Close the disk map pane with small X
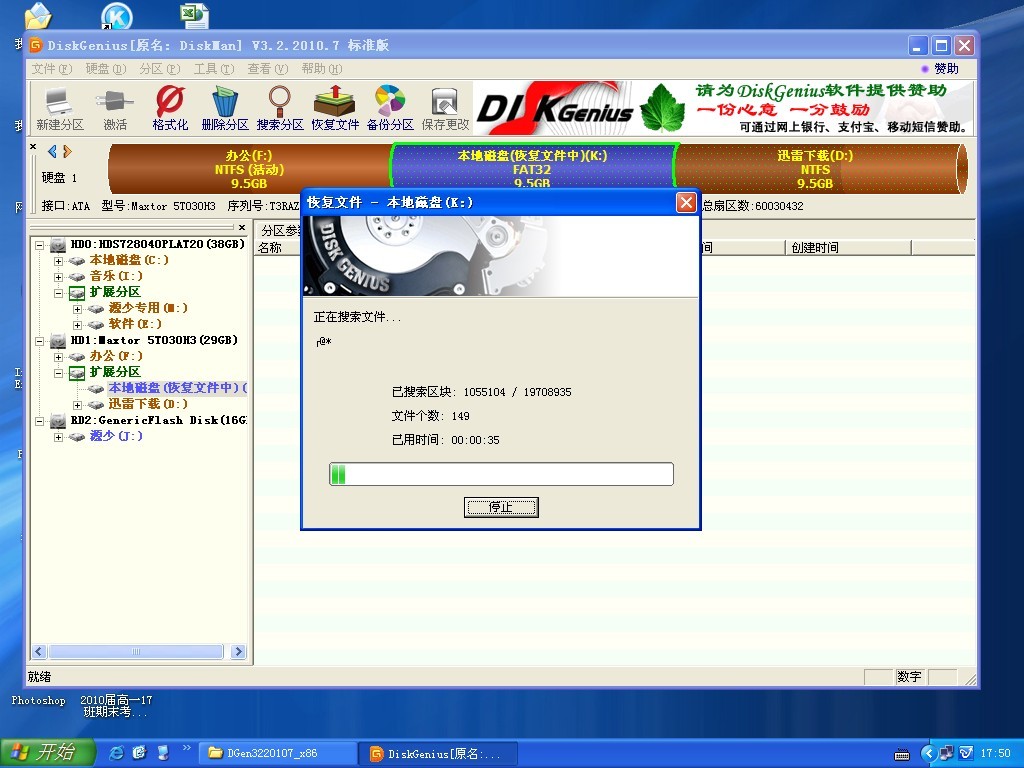The image size is (1024, 768). coord(33,147)
